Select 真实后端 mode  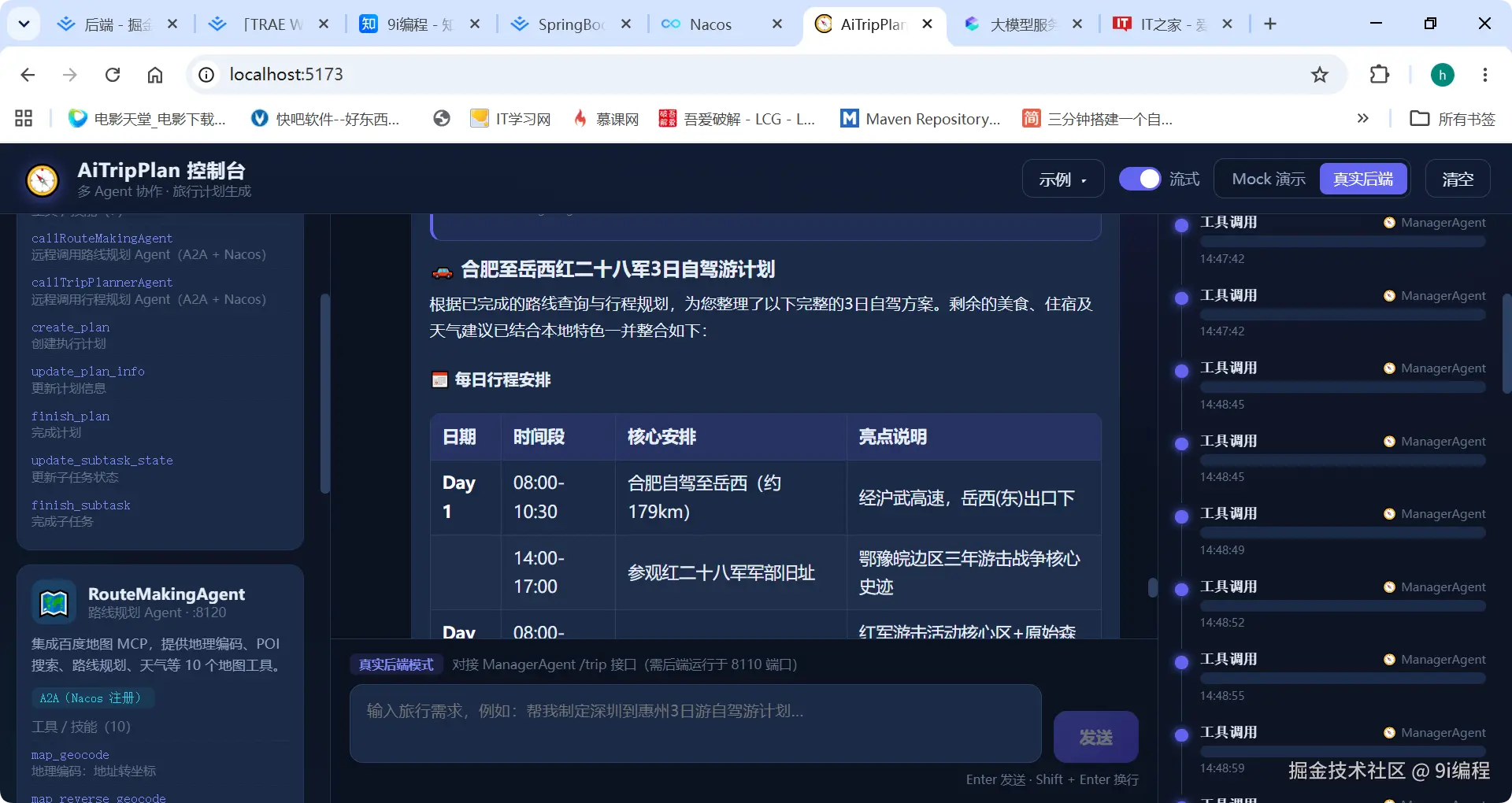coord(1363,179)
